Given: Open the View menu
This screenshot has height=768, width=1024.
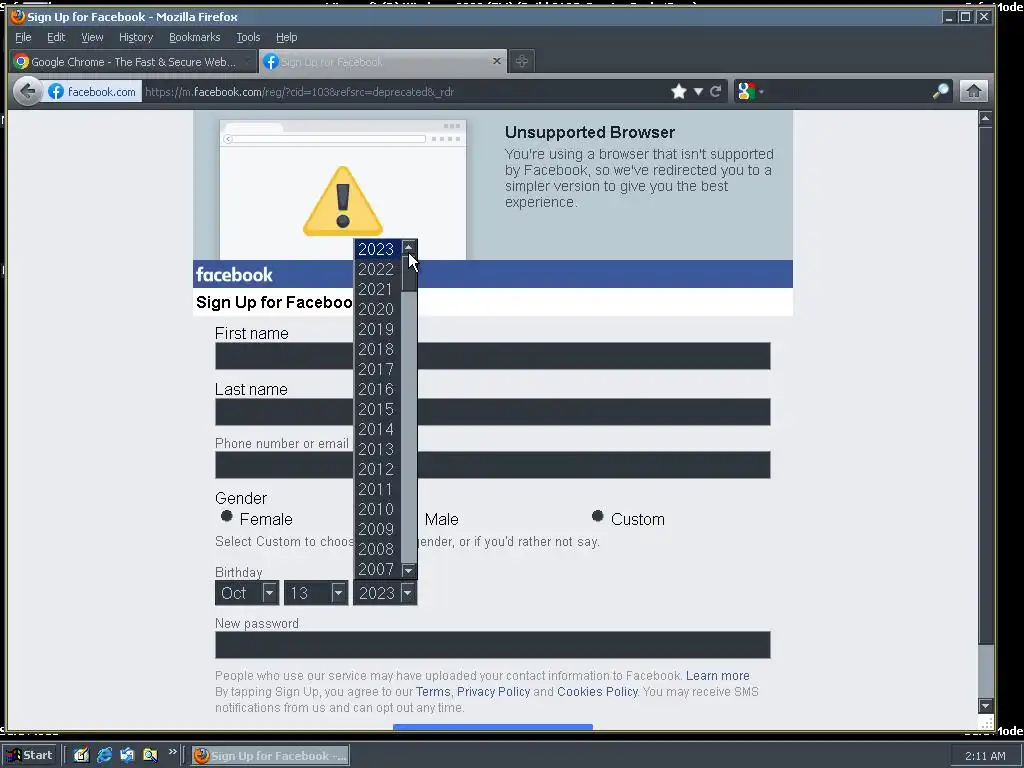Looking at the screenshot, I should click(x=92, y=37).
